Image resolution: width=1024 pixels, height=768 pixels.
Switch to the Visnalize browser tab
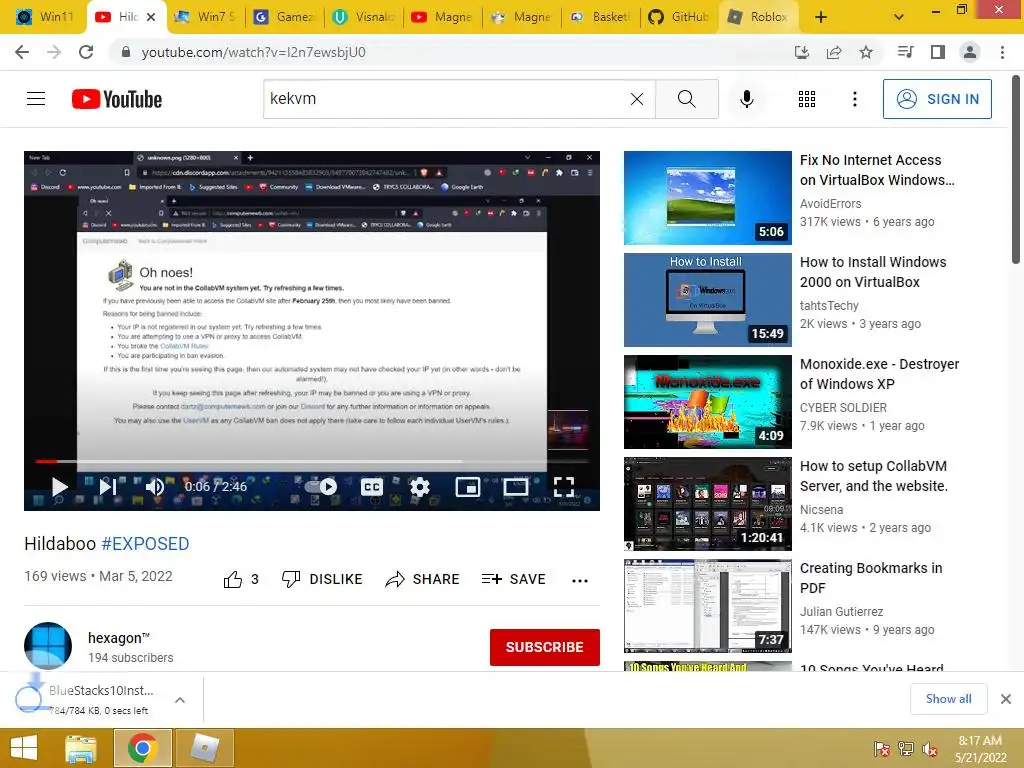(x=362, y=17)
